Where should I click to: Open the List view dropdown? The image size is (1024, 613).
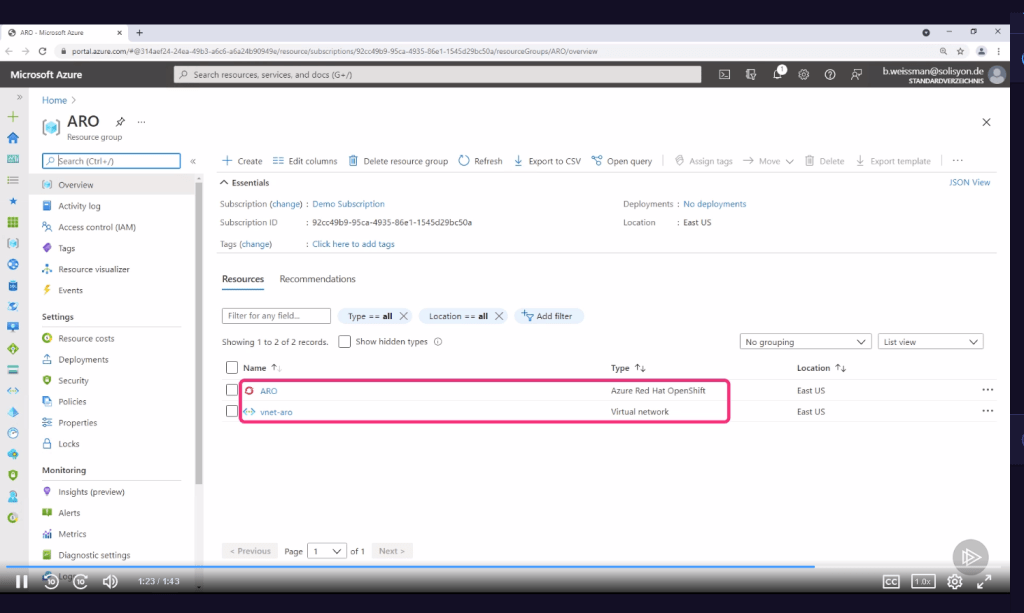pos(931,341)
